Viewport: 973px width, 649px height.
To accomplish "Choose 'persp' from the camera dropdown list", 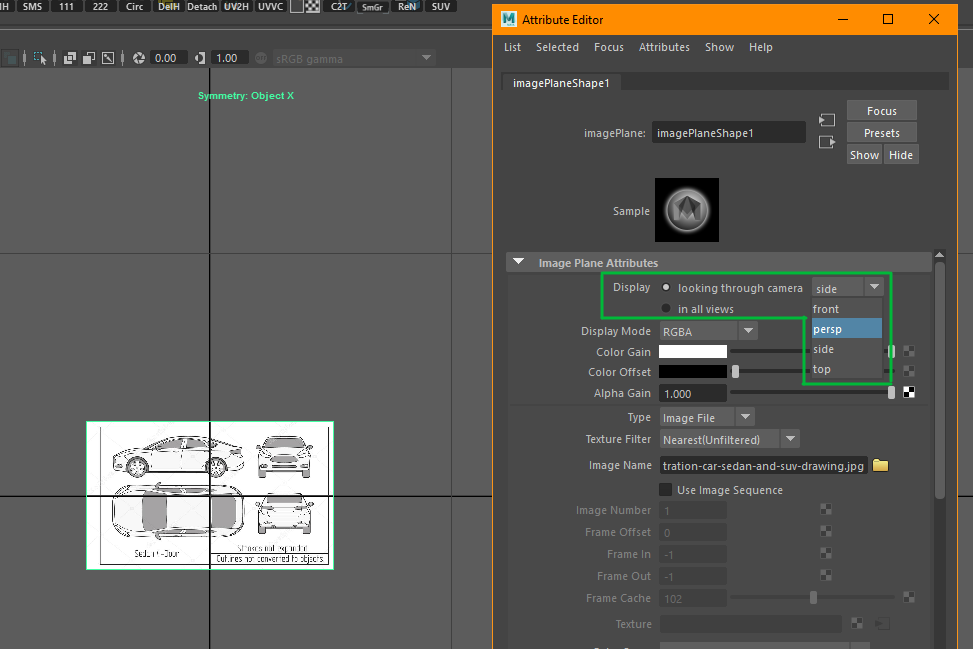I will click(845, 329).
